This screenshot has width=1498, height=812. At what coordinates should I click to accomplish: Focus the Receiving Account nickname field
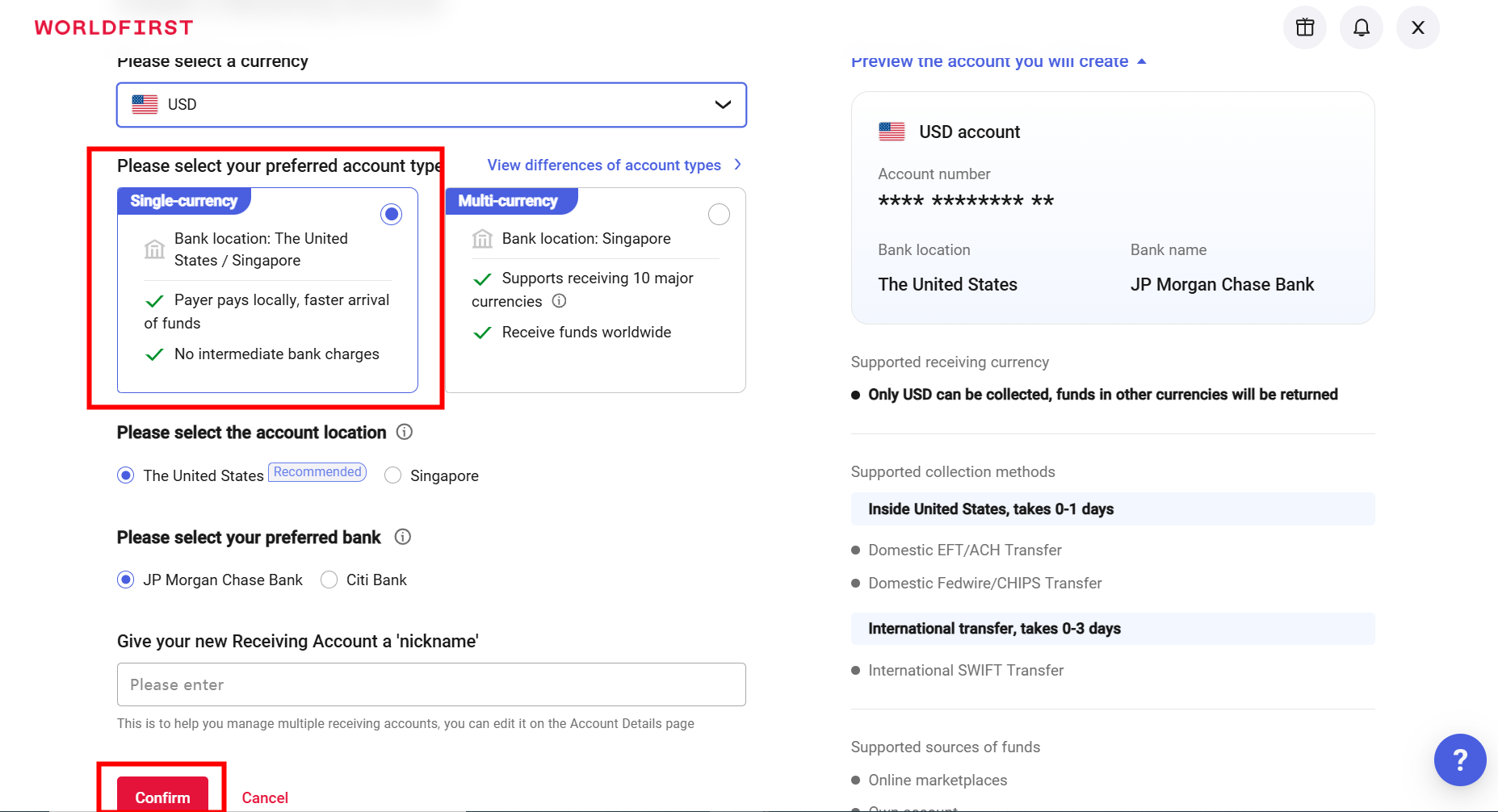pyautogui.click(x=431, y=684)
